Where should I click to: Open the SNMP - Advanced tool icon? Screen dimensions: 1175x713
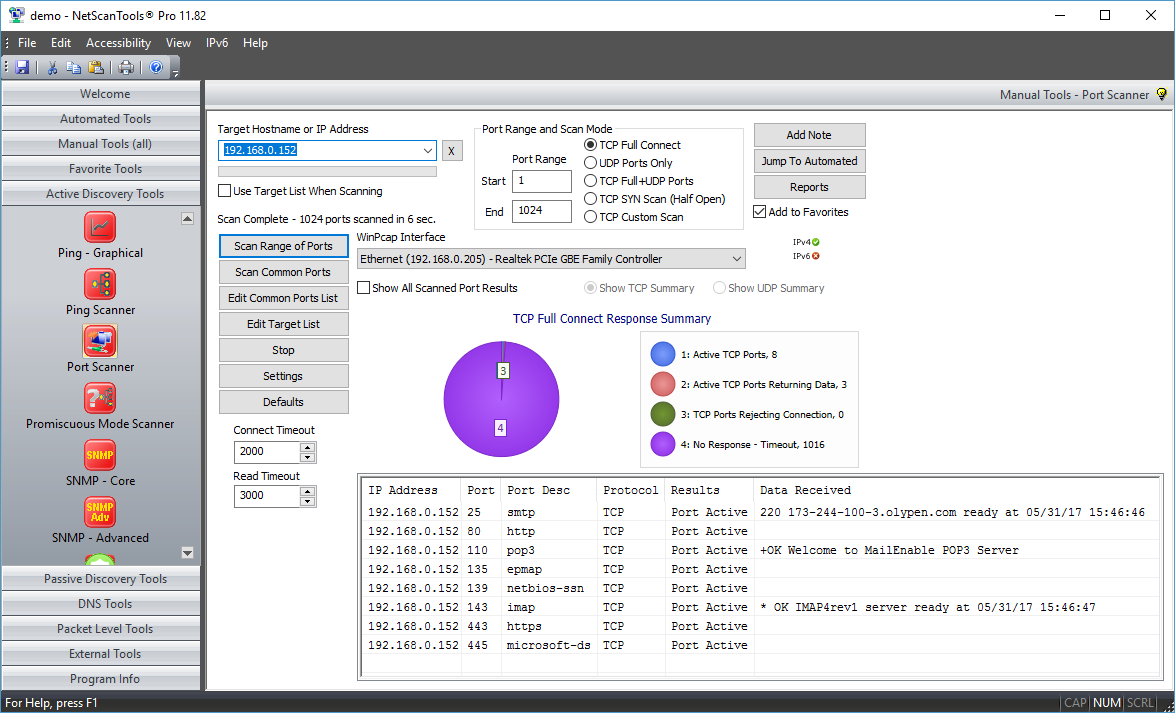point(100,512)
